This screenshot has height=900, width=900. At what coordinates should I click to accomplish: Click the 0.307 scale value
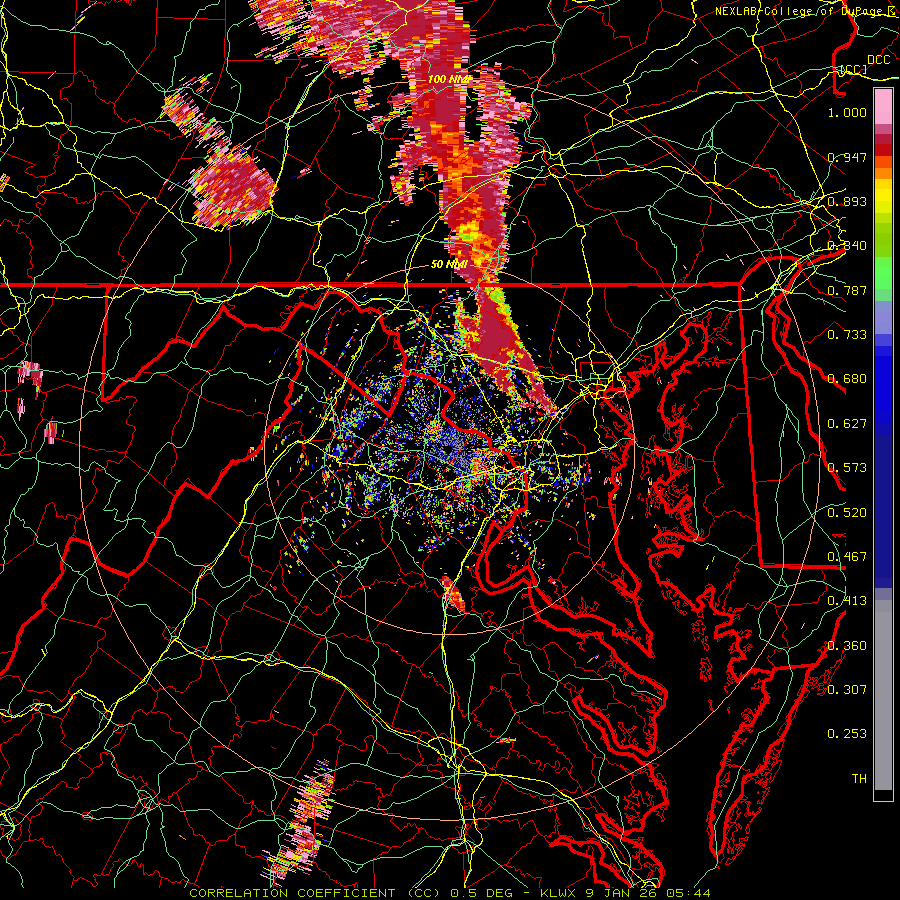(847, 689)
